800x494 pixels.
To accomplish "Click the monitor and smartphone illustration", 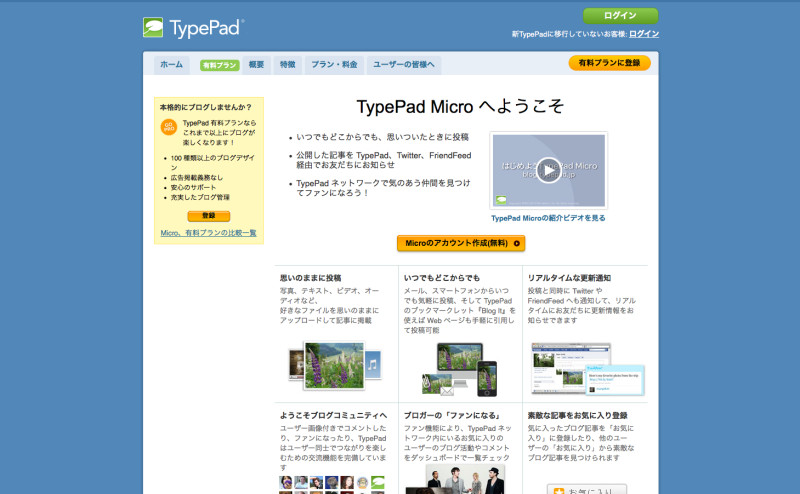I will (460, 369).
